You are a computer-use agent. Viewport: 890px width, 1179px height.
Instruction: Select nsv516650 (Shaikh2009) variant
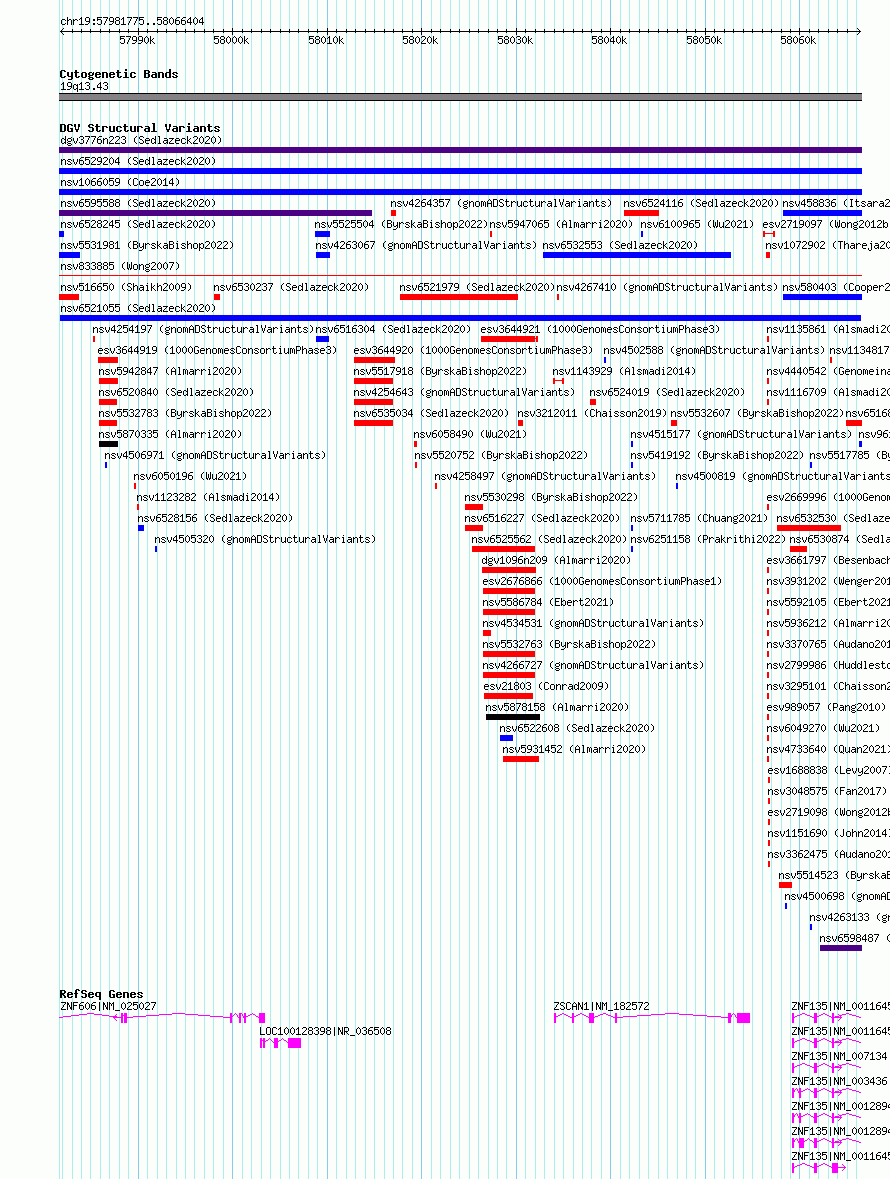(x=126, y=287)
